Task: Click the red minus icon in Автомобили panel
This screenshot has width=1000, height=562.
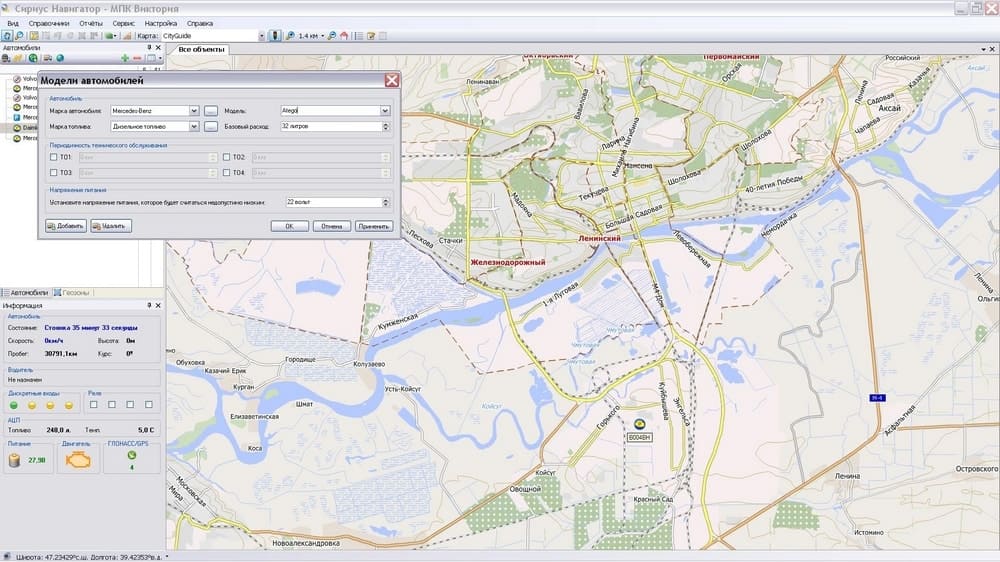Action: click(137, 58)
